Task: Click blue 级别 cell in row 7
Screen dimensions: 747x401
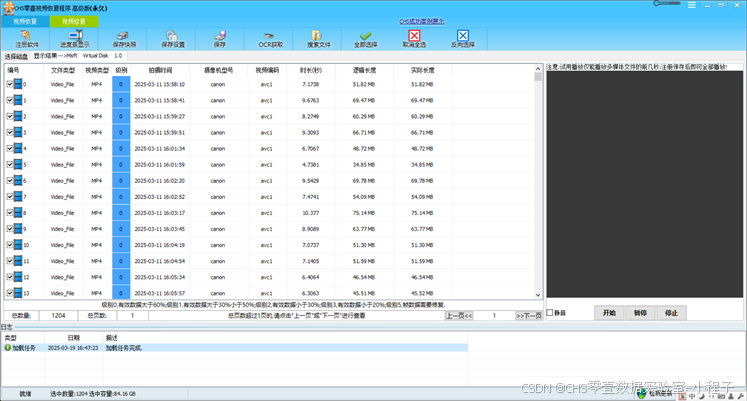Action: click(121, 197)
